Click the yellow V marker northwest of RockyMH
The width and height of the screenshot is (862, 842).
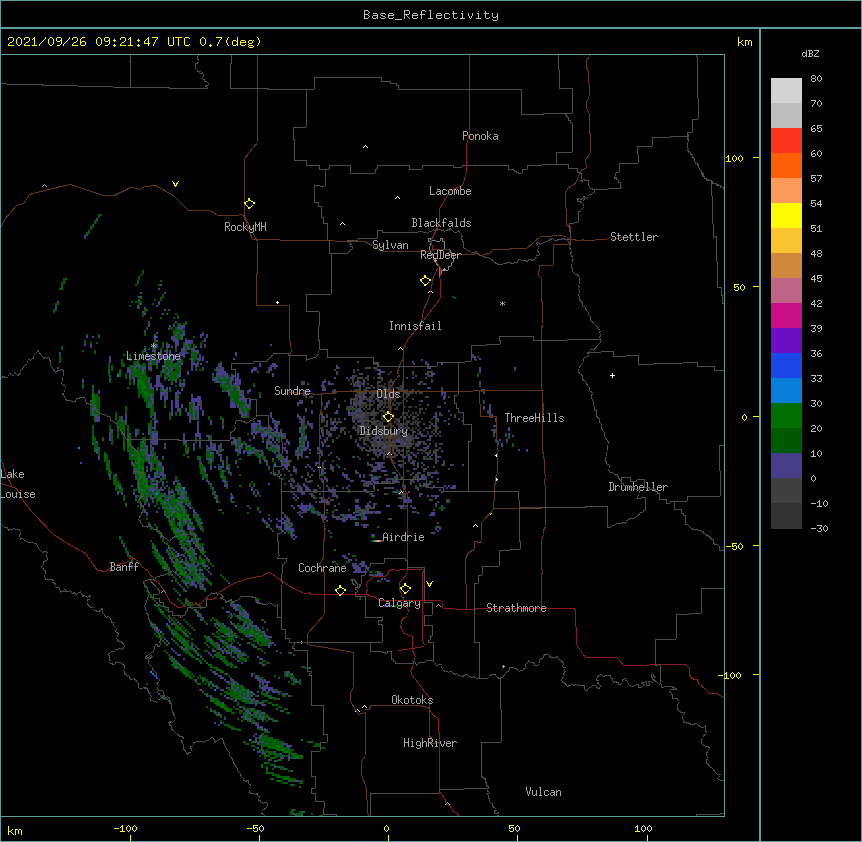pos(175,184)
